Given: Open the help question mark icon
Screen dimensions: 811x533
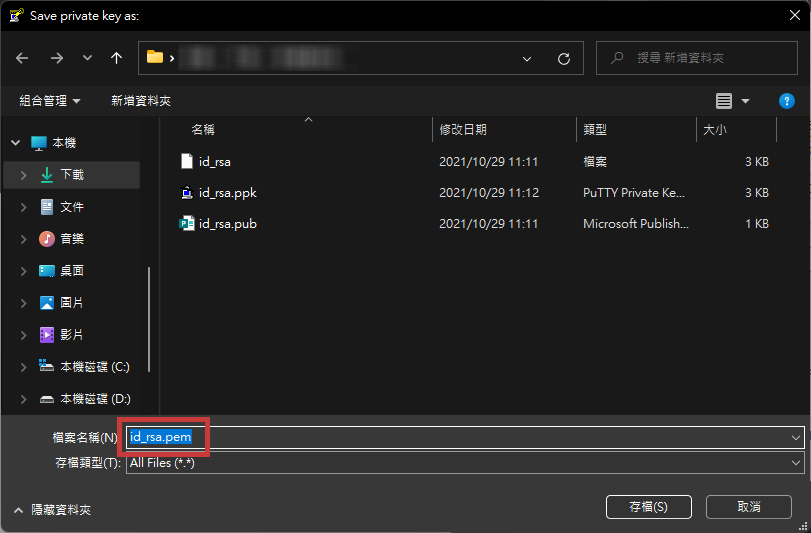Looking at the screenshot, I should (x=786, y=101).
